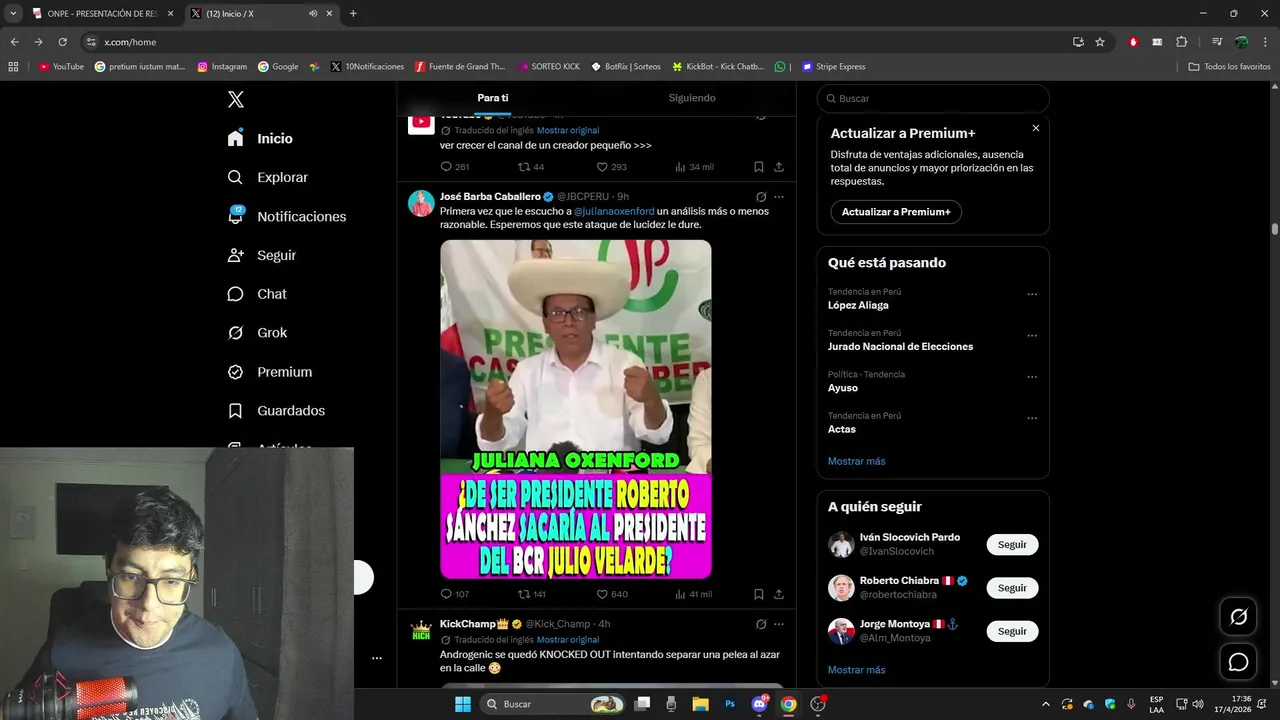Follow Roberto Chiabra
Viewport: 1280px width, 720px height.
pyautogui.click(x=1012, y=588)
